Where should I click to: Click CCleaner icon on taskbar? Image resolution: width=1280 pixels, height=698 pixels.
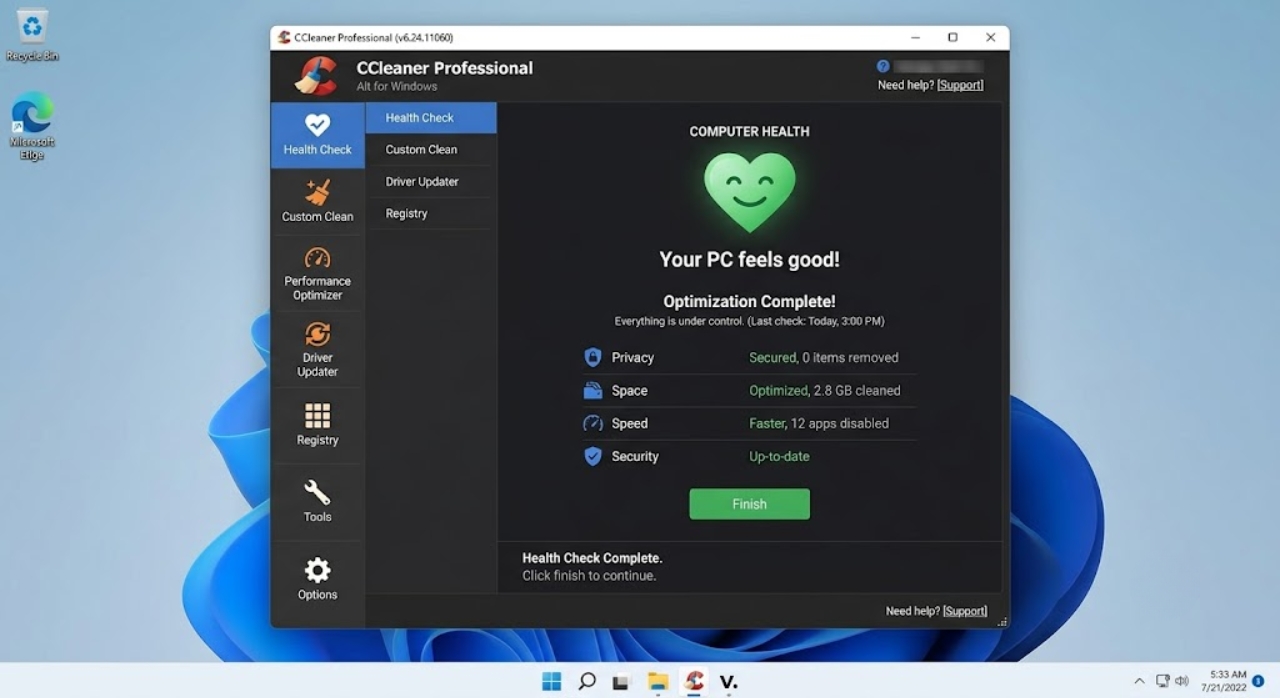694,681
